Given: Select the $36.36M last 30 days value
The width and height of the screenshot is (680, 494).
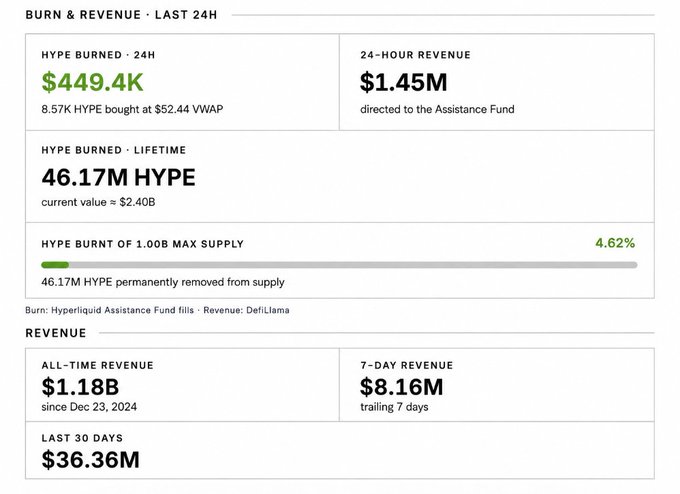Looking at the screenshot, I should tap(91, 460).
